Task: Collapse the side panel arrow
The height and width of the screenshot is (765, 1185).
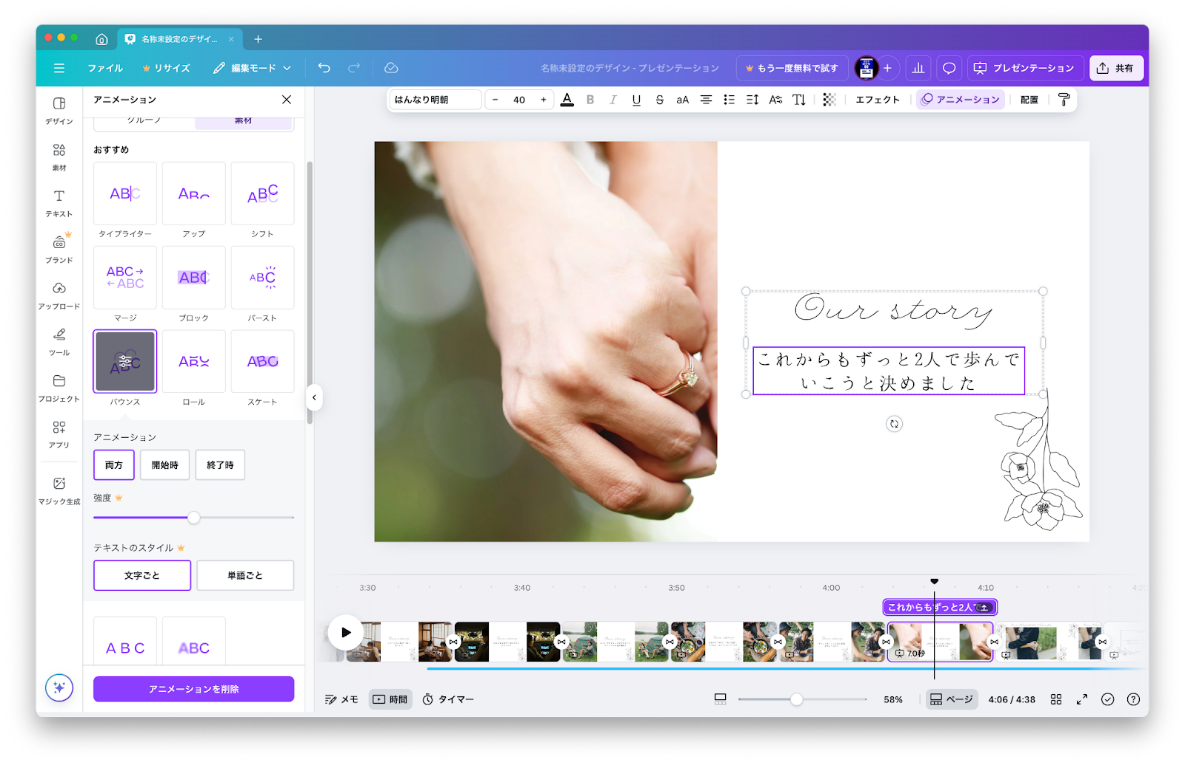Action: (314, 398)
